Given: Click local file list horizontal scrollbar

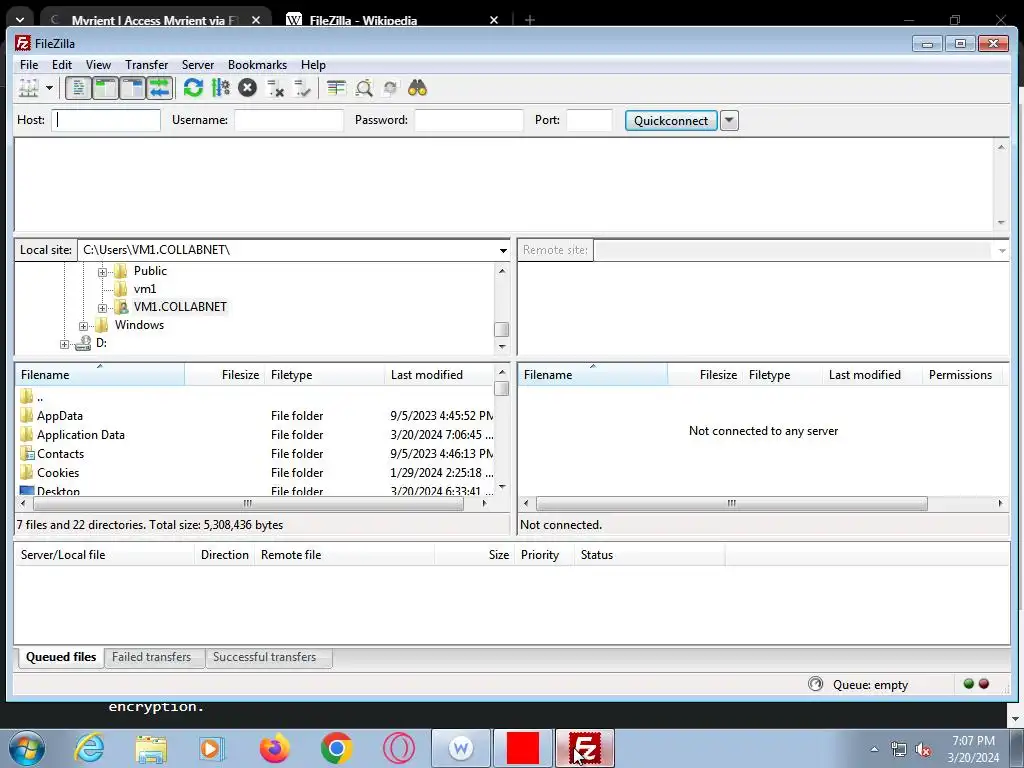Looking at the screenshot, I should tap(248, 504).
